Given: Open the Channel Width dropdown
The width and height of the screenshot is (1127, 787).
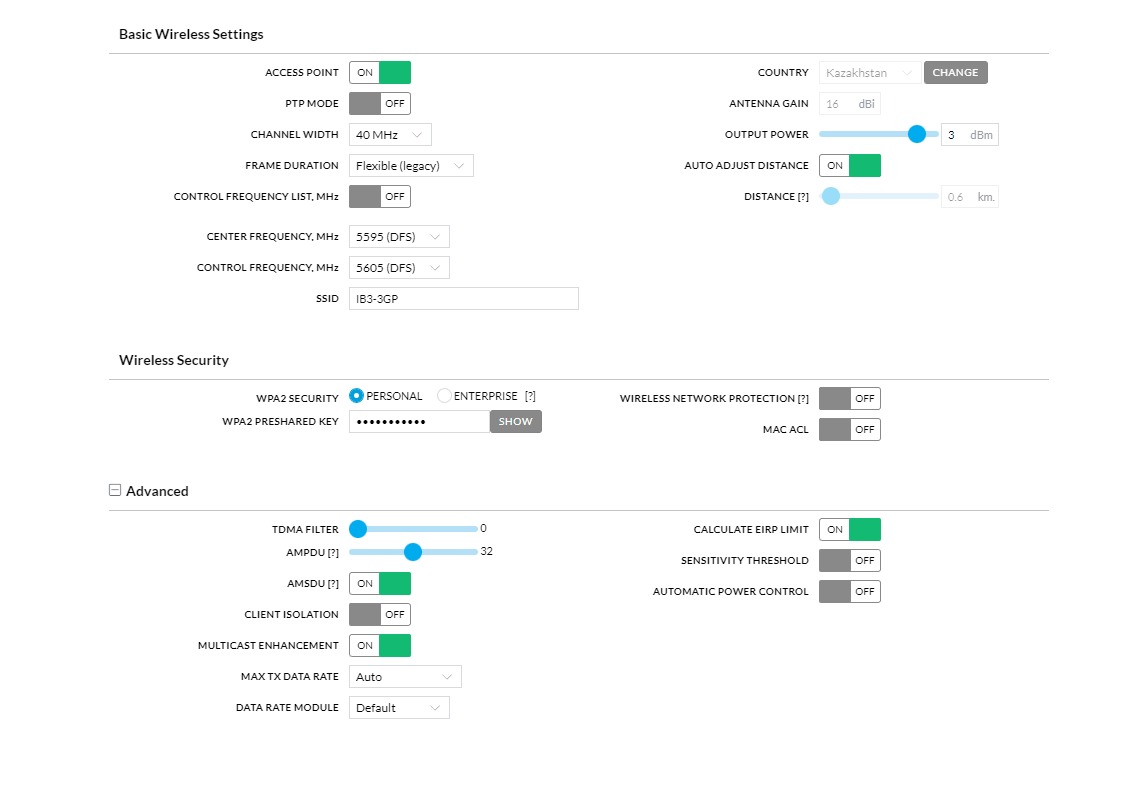Looking at the screenshot, I should (x=390, y=135).
